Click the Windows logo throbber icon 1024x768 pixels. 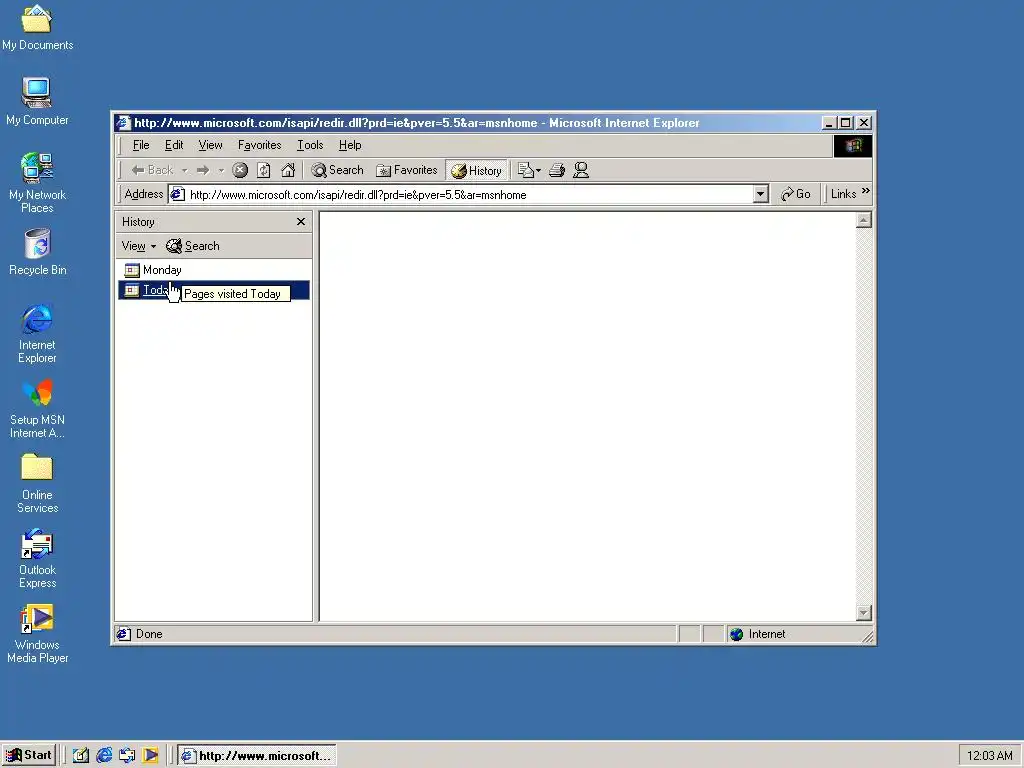(853, 146)
